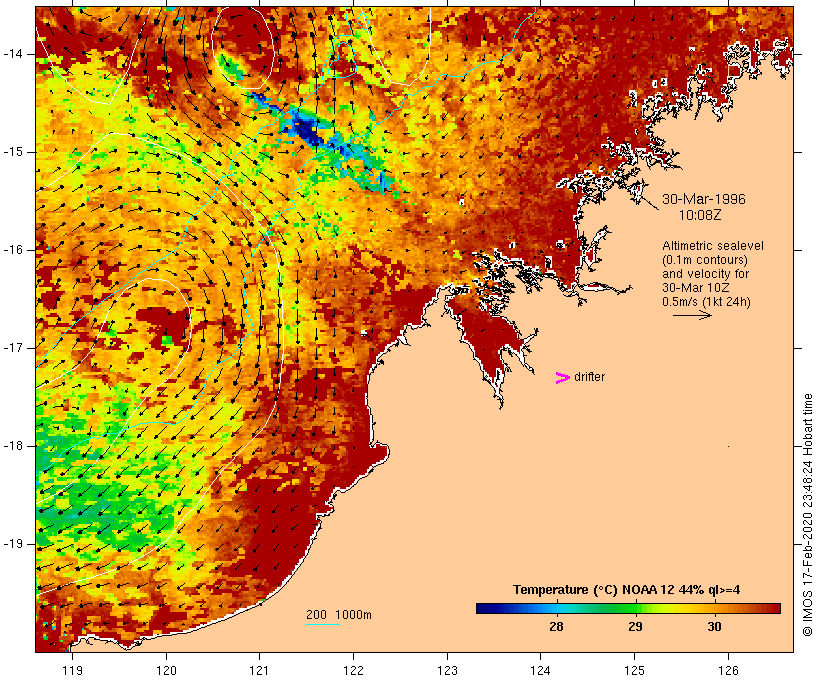Click the latitude label -17
This screenshot has height=680, width=820.
(13, 348)
